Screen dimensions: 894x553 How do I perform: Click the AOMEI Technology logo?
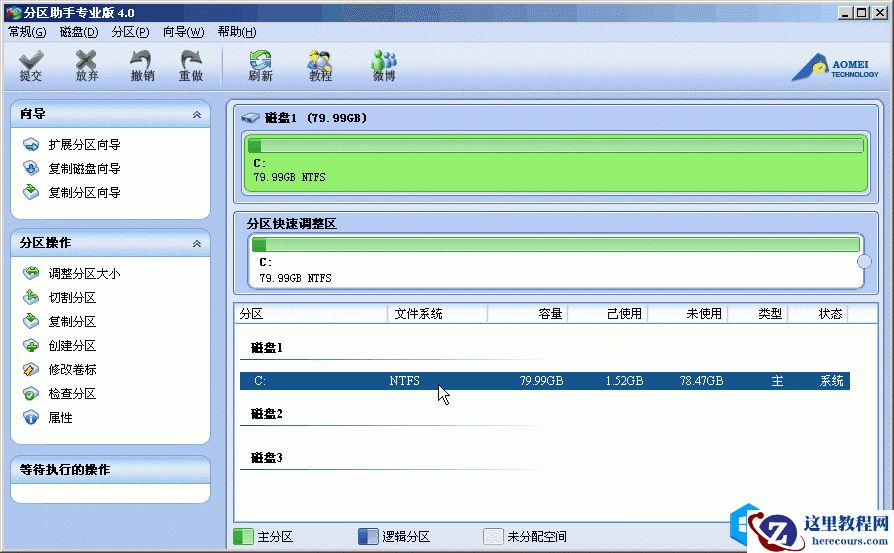[835, 68]
